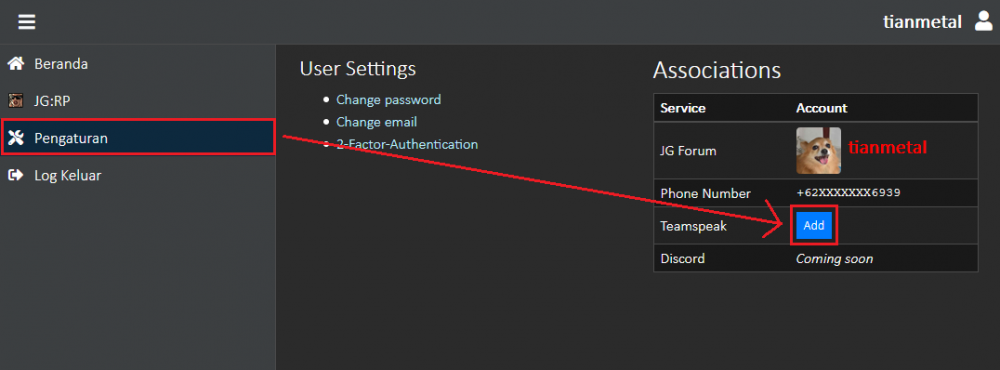Add a Teamspeak association
The height and width of the screenshot is (370, 1000).
point(814,225)
